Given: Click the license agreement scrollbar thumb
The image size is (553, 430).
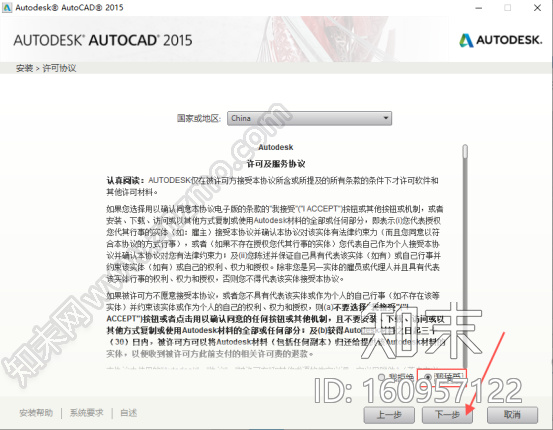Looking at the screenshot, I should click(465, 151).
